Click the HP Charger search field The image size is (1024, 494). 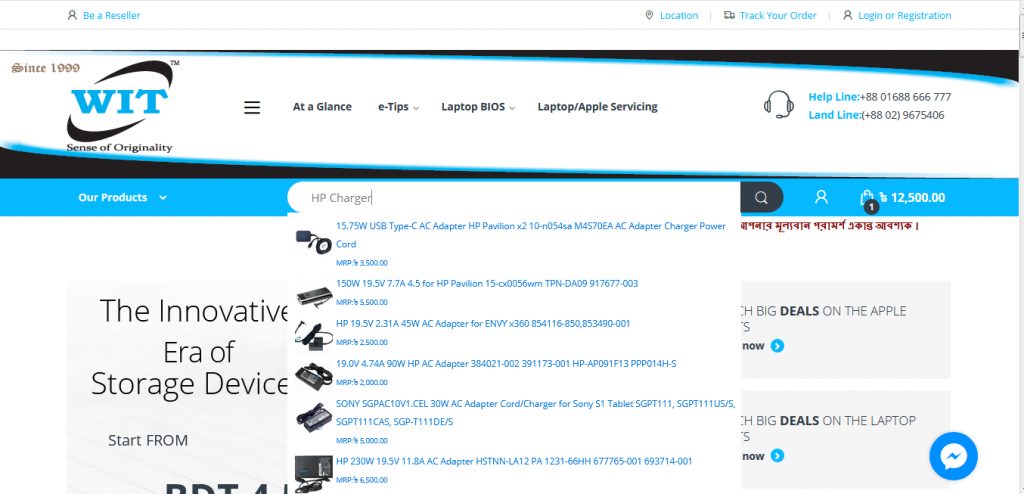click(x=514, y=197)
